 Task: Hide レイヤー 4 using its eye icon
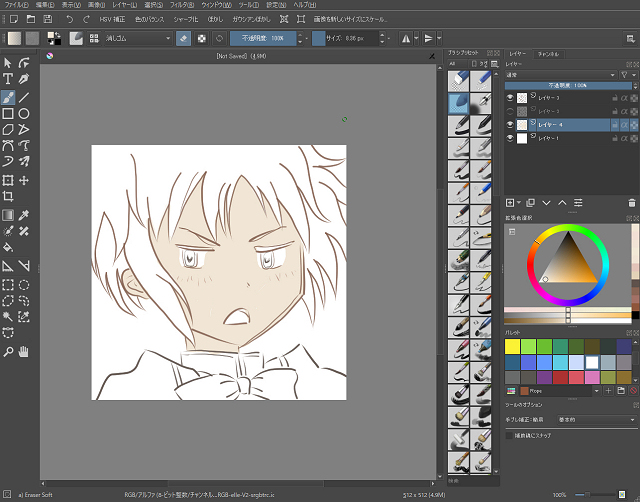[509, 124]
